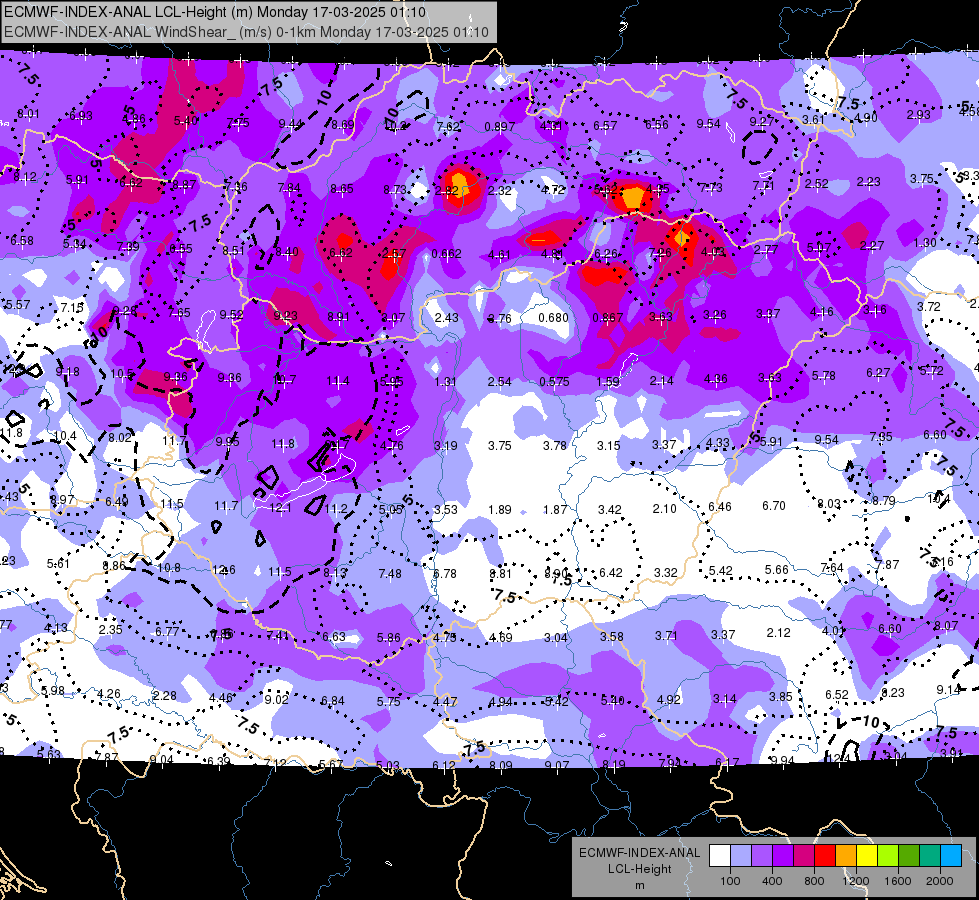Click the wind shear value 2.43

click(x=446, y=318)
